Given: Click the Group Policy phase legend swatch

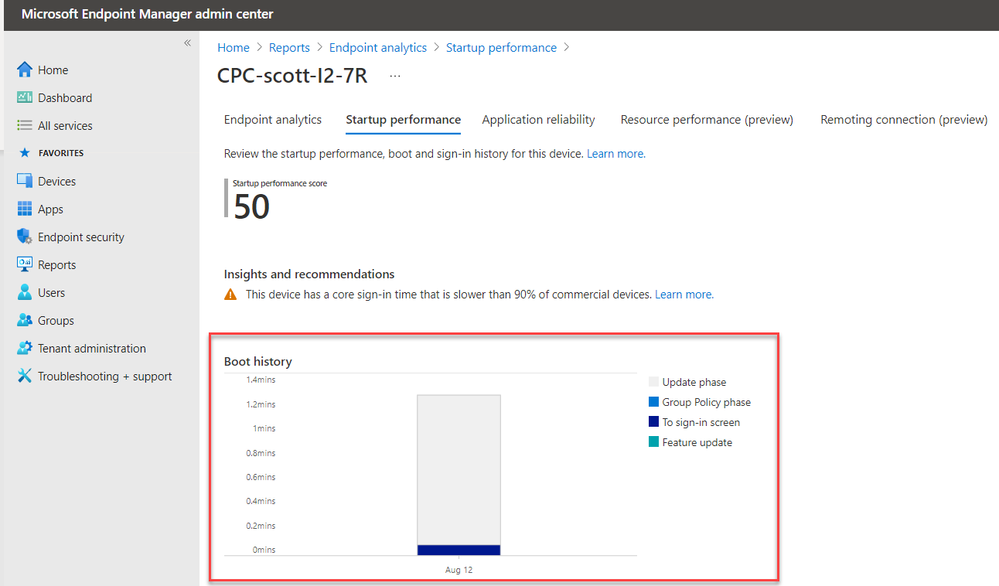Looking at the screenshot, I should (654, 402).
